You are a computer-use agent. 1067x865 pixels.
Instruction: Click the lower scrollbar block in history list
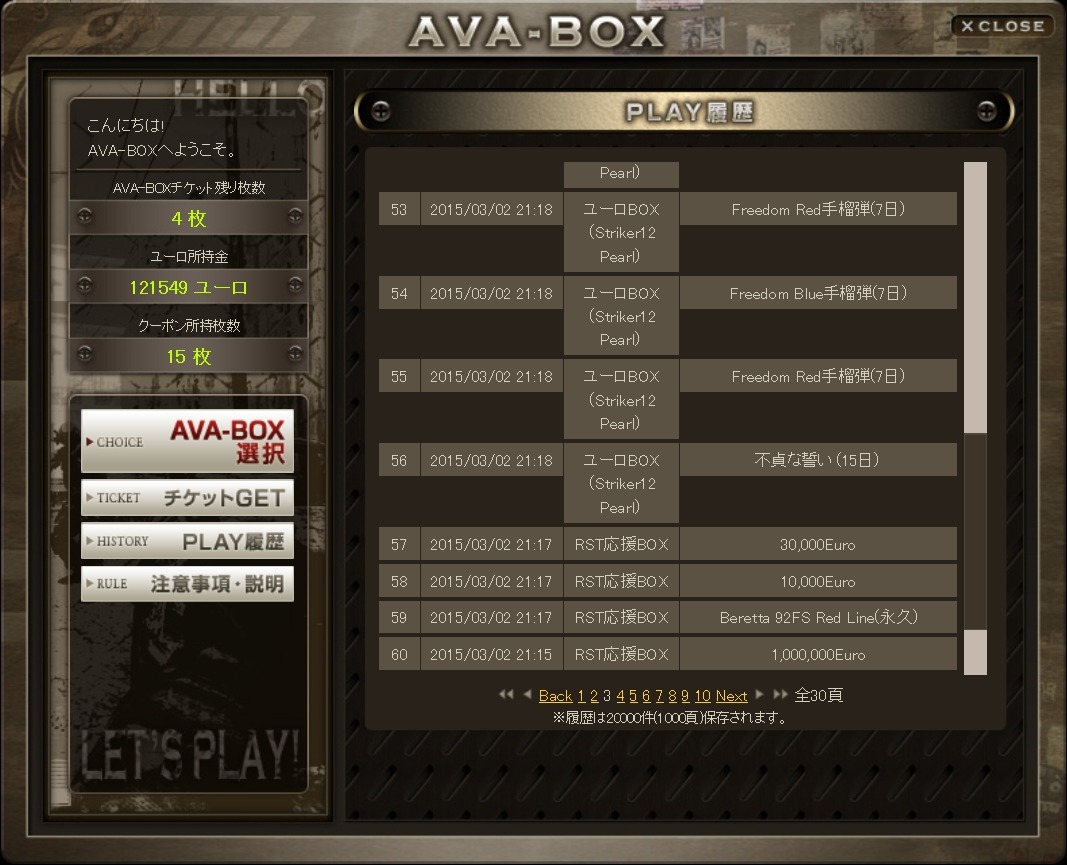pos(975,652)
